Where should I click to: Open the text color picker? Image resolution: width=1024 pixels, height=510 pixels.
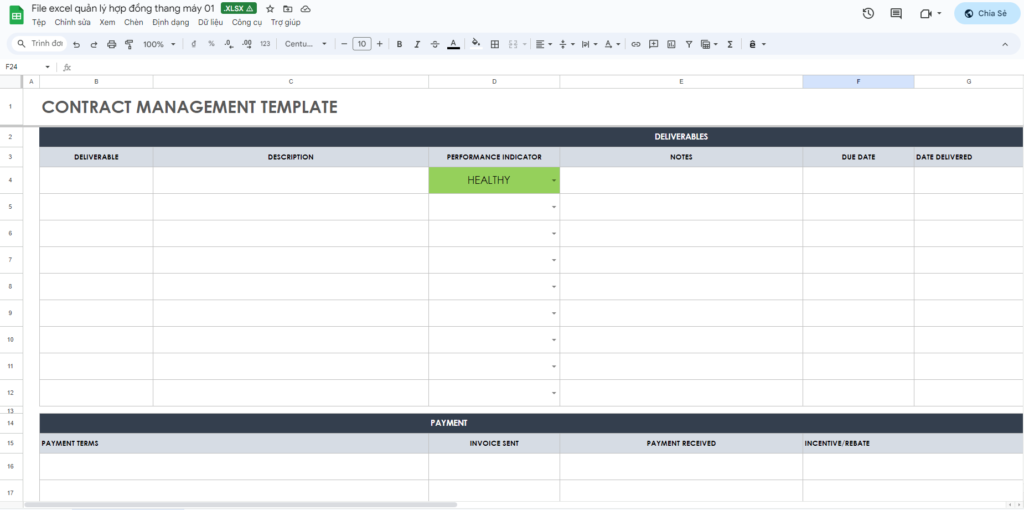(453, 44)
